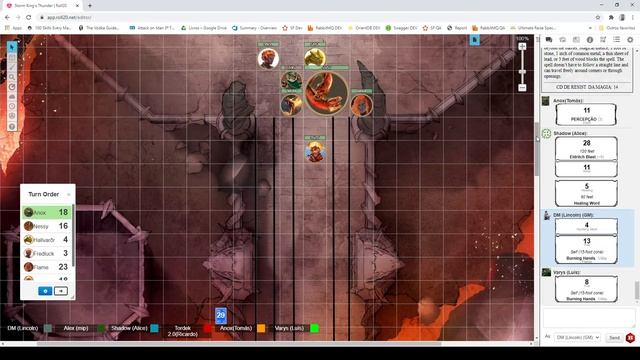
Task: Click the red dice icon beside Send
Action: (630, 338)
